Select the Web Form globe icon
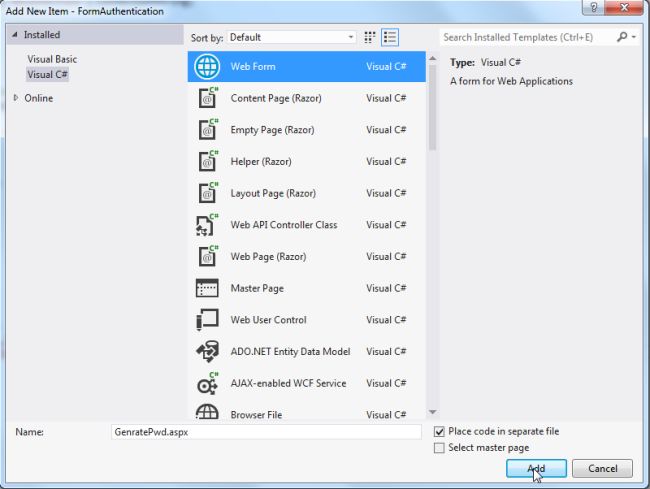 (207, 66)
